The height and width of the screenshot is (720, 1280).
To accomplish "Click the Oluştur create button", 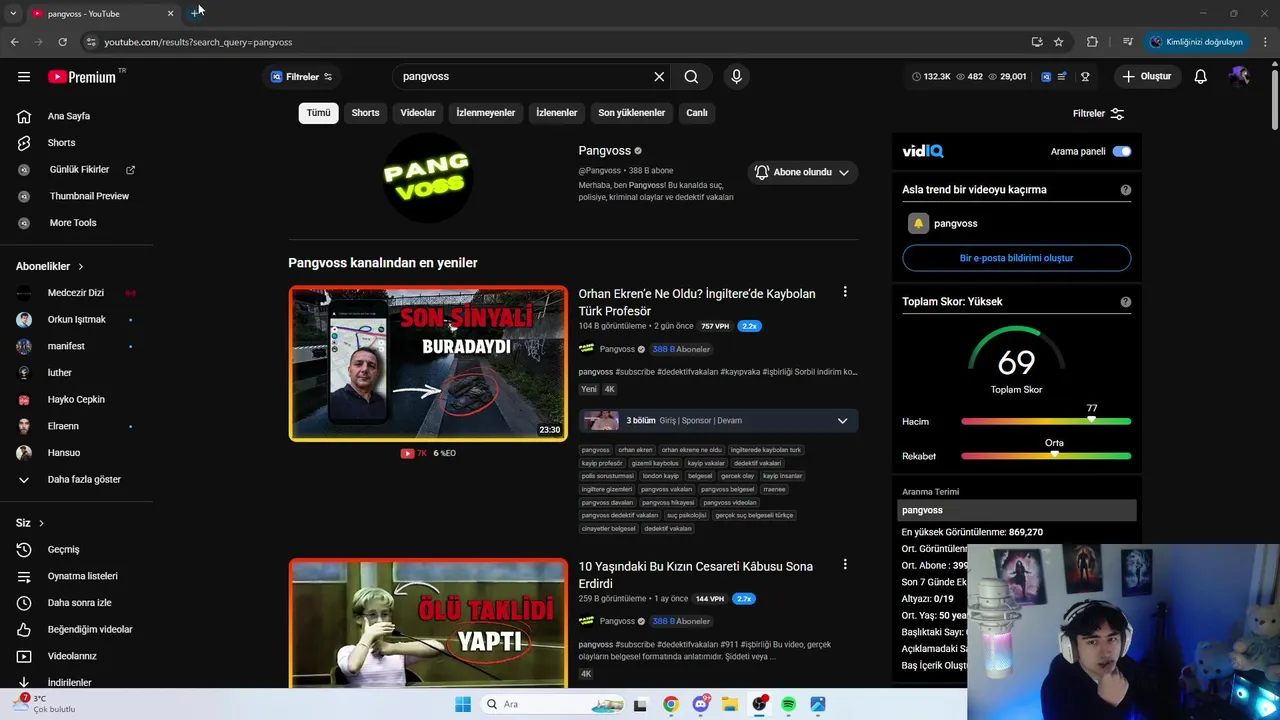I will [1147, 77].
